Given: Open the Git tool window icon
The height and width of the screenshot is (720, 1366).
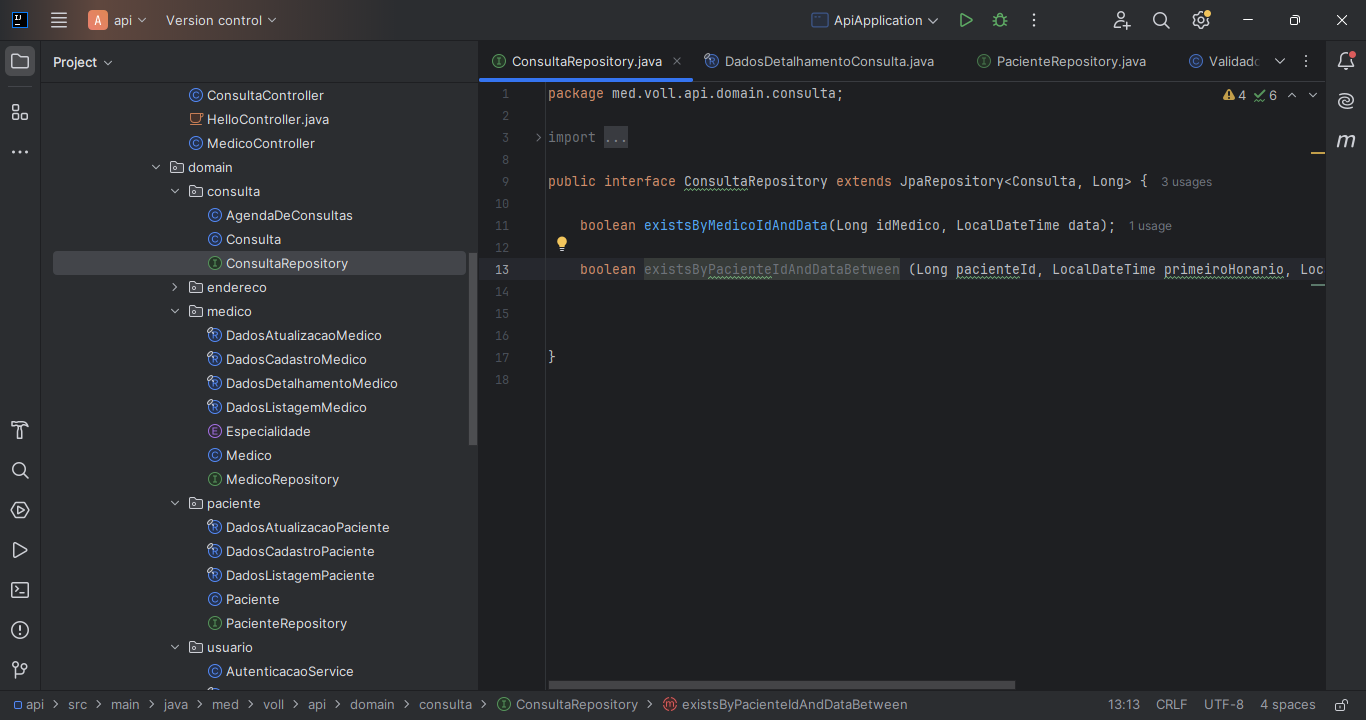Looking at the screenshot, I should click(20, 669).
